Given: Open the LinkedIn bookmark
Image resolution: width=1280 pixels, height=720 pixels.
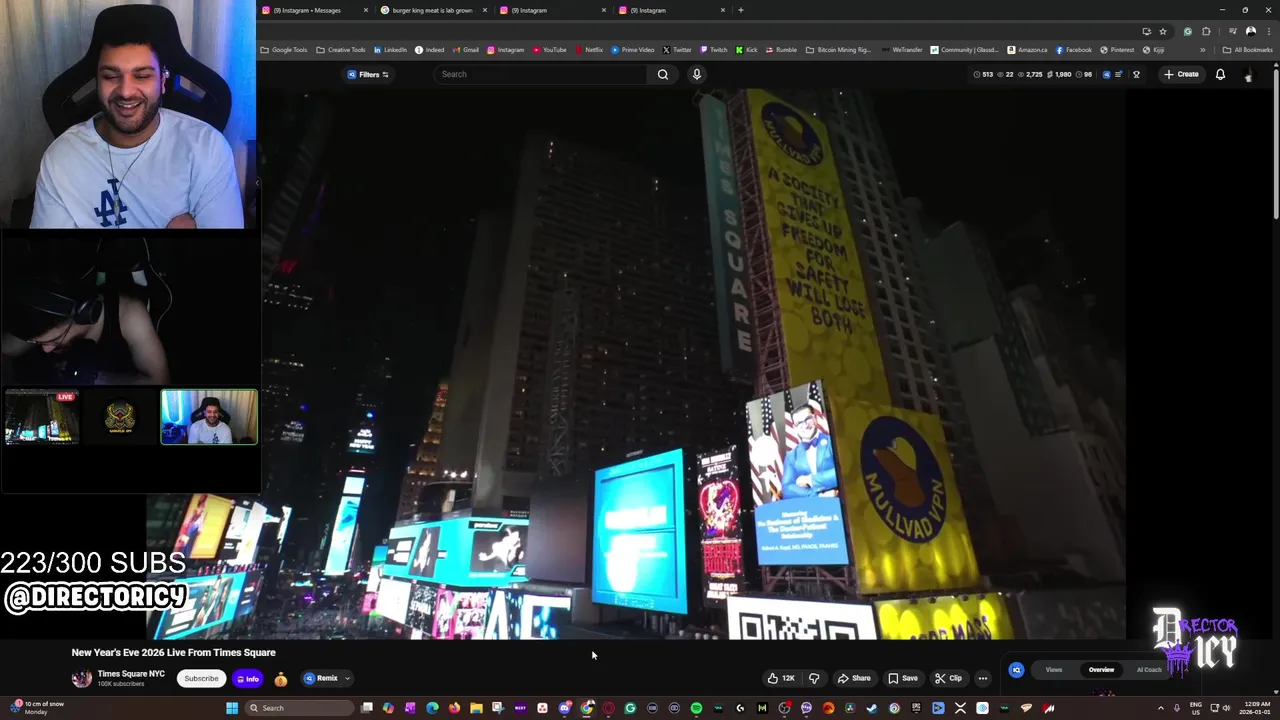Looking at the screenshot, I should [391, 50].
